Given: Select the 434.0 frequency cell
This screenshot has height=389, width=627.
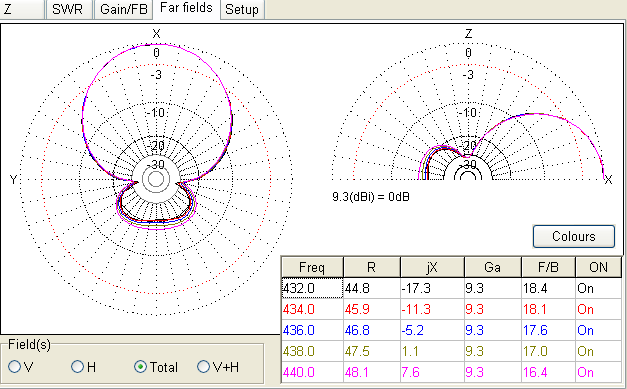Looking at the screenshot, I should coord(312,309).
